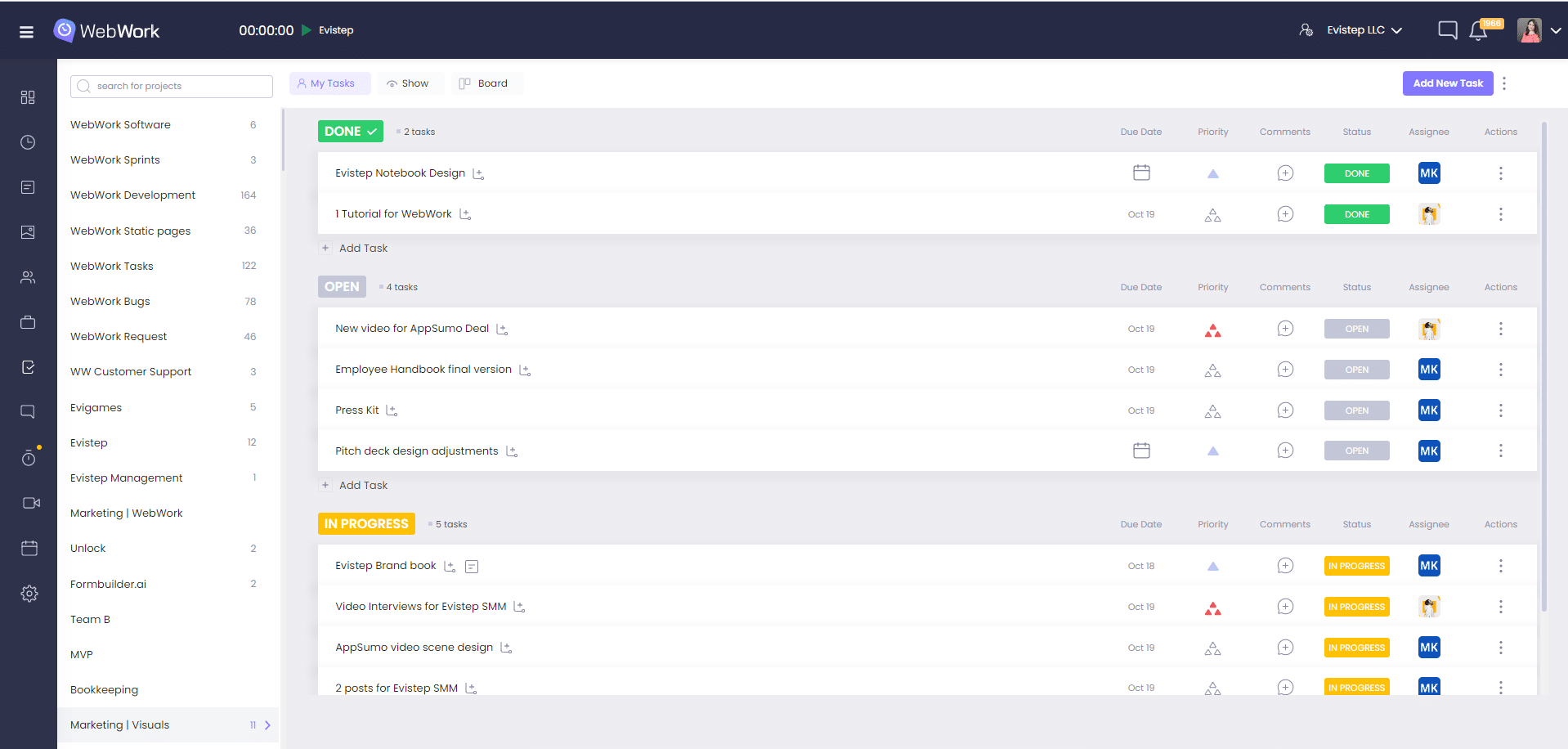1568x749 pixels.
Task: Open Show visibility options
Action: click(x=410, y=83)
